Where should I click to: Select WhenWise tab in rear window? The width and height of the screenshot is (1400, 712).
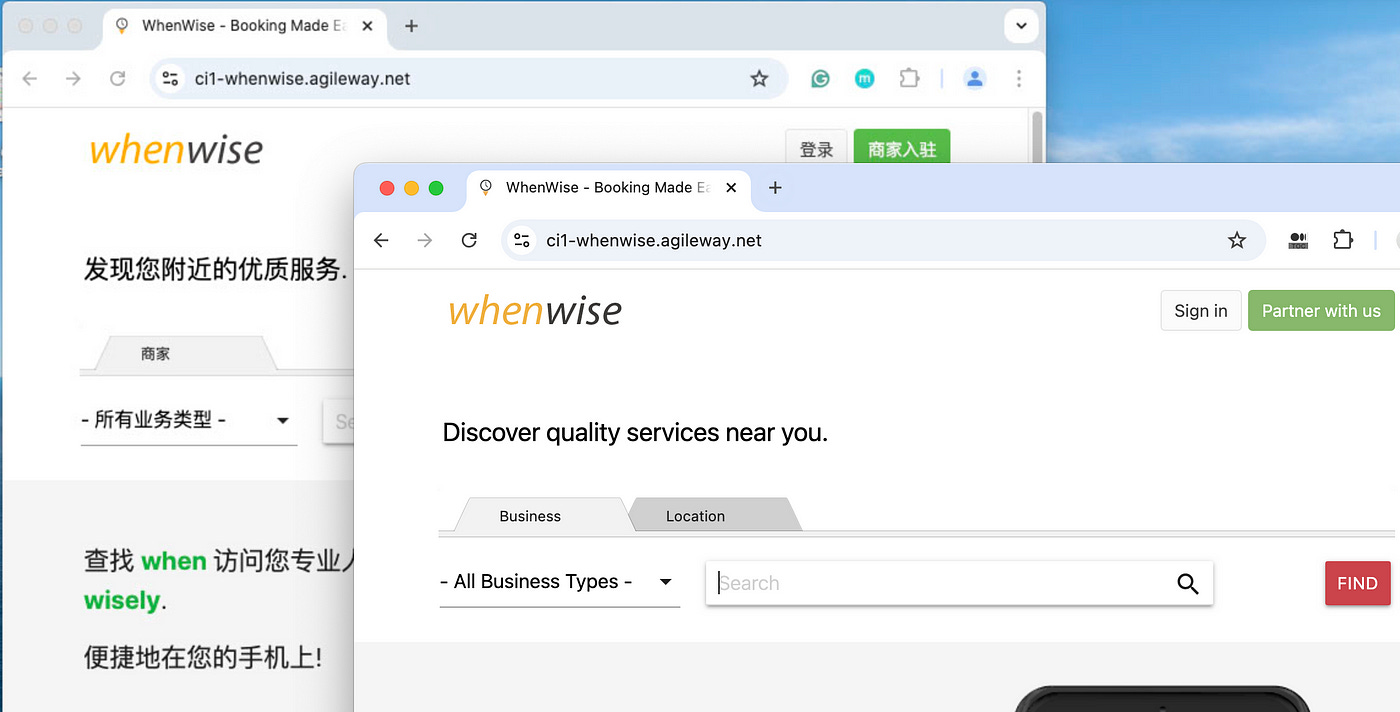coord(244,26)
